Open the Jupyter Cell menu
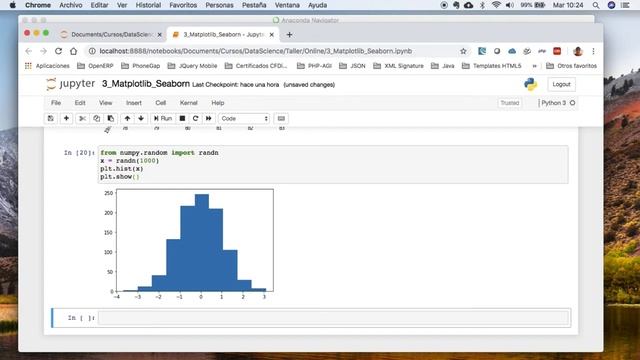 (160, 103)
